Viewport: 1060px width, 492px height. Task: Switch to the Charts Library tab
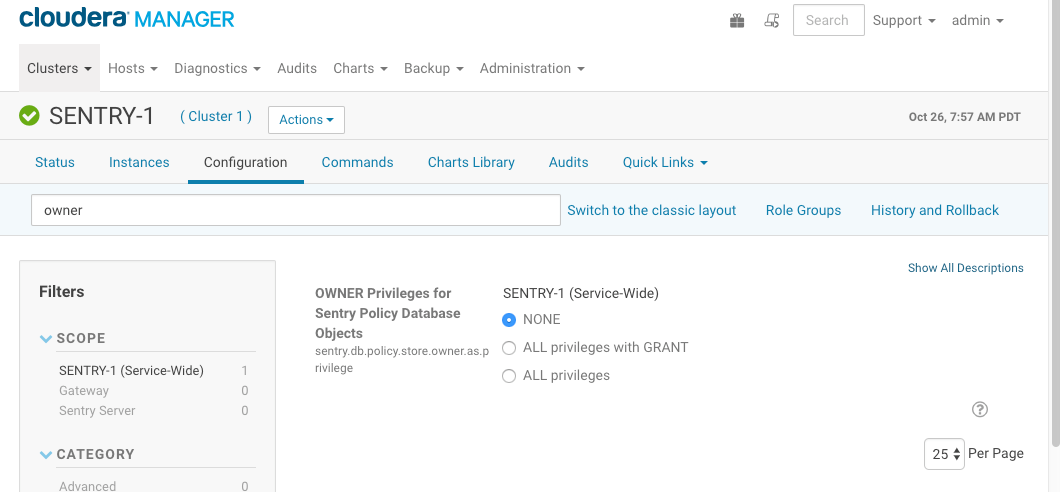point(471,162)
